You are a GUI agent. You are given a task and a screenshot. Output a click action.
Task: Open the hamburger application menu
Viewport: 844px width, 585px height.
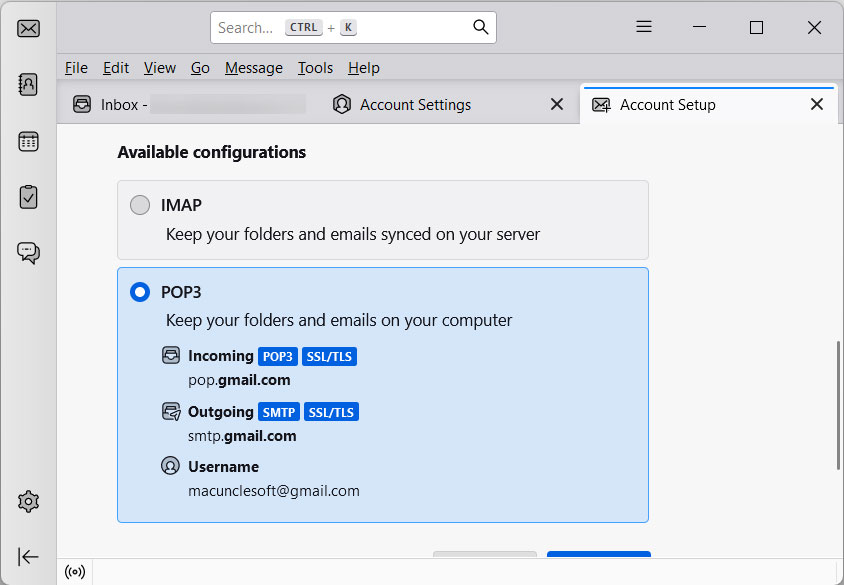tap(644, 27)
